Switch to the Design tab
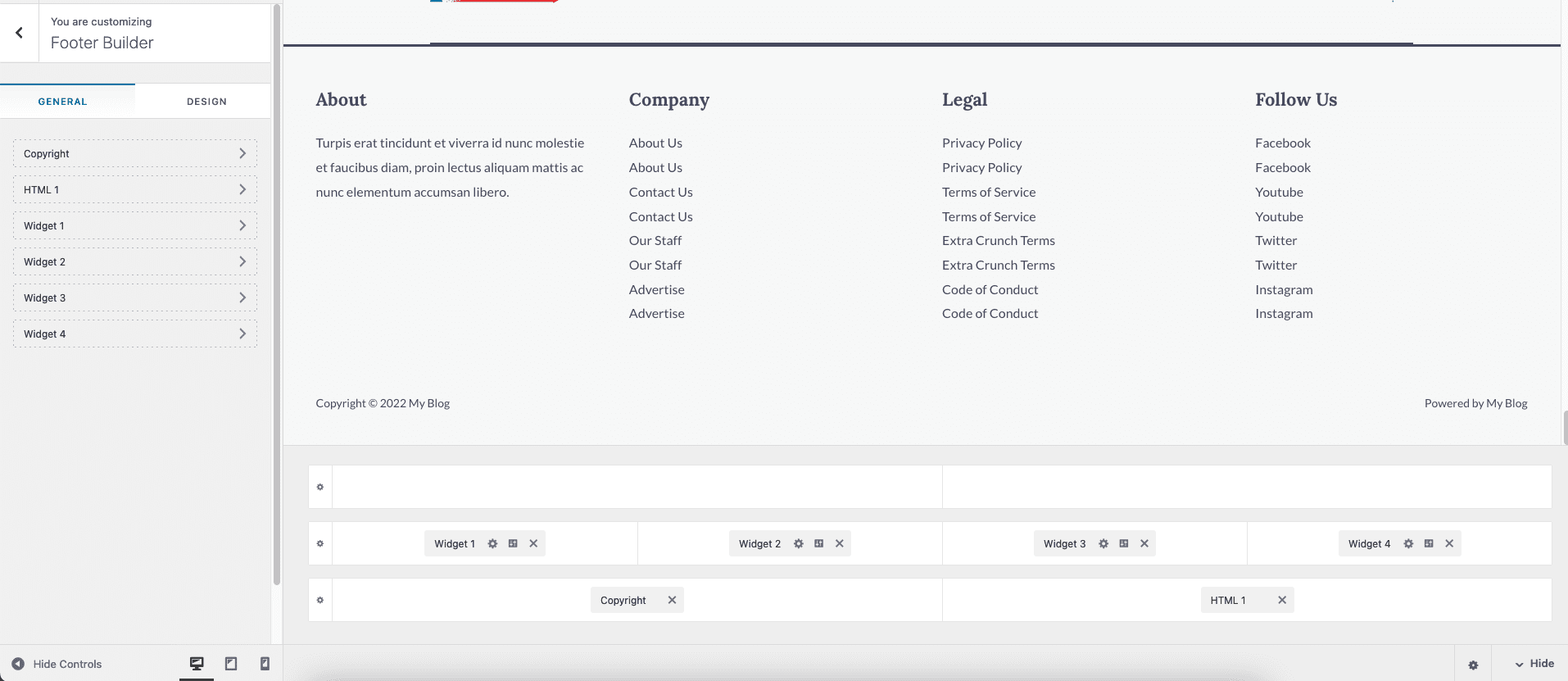The width and height of the screenshot is (1568, 681). (206, 102)
